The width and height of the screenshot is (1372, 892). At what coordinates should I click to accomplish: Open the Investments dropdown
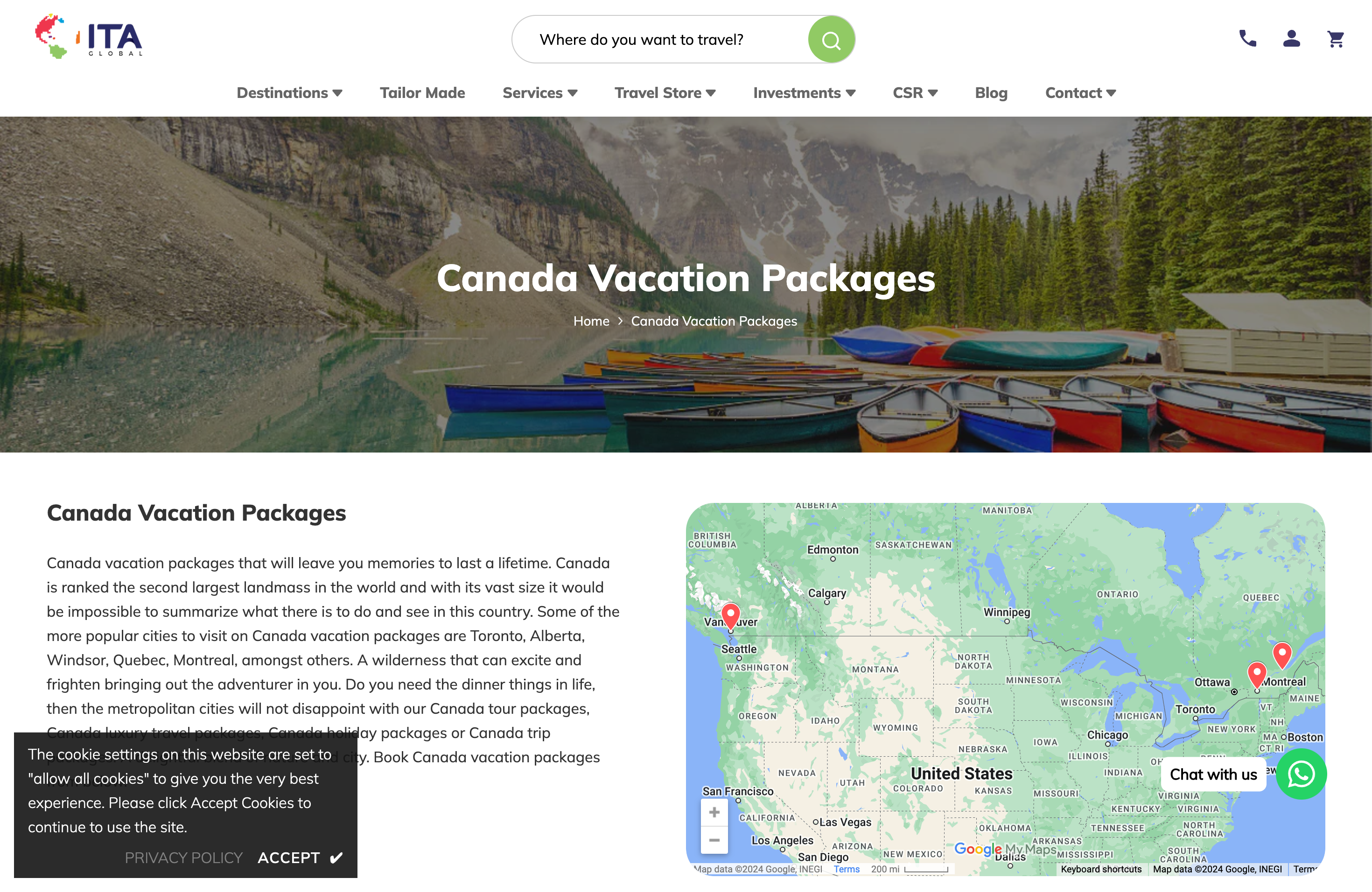[804, 93]
